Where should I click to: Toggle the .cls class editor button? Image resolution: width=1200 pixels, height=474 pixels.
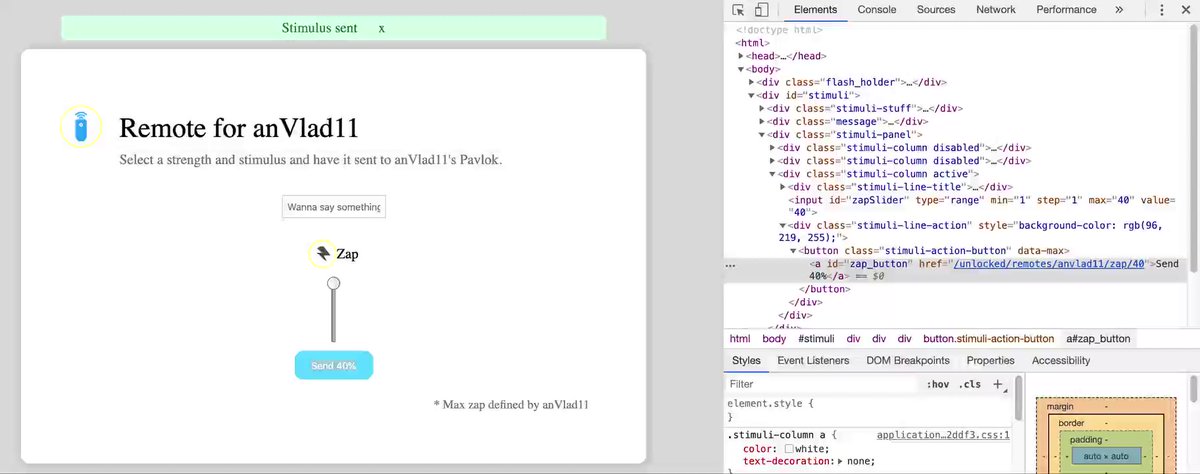(970, 384)
